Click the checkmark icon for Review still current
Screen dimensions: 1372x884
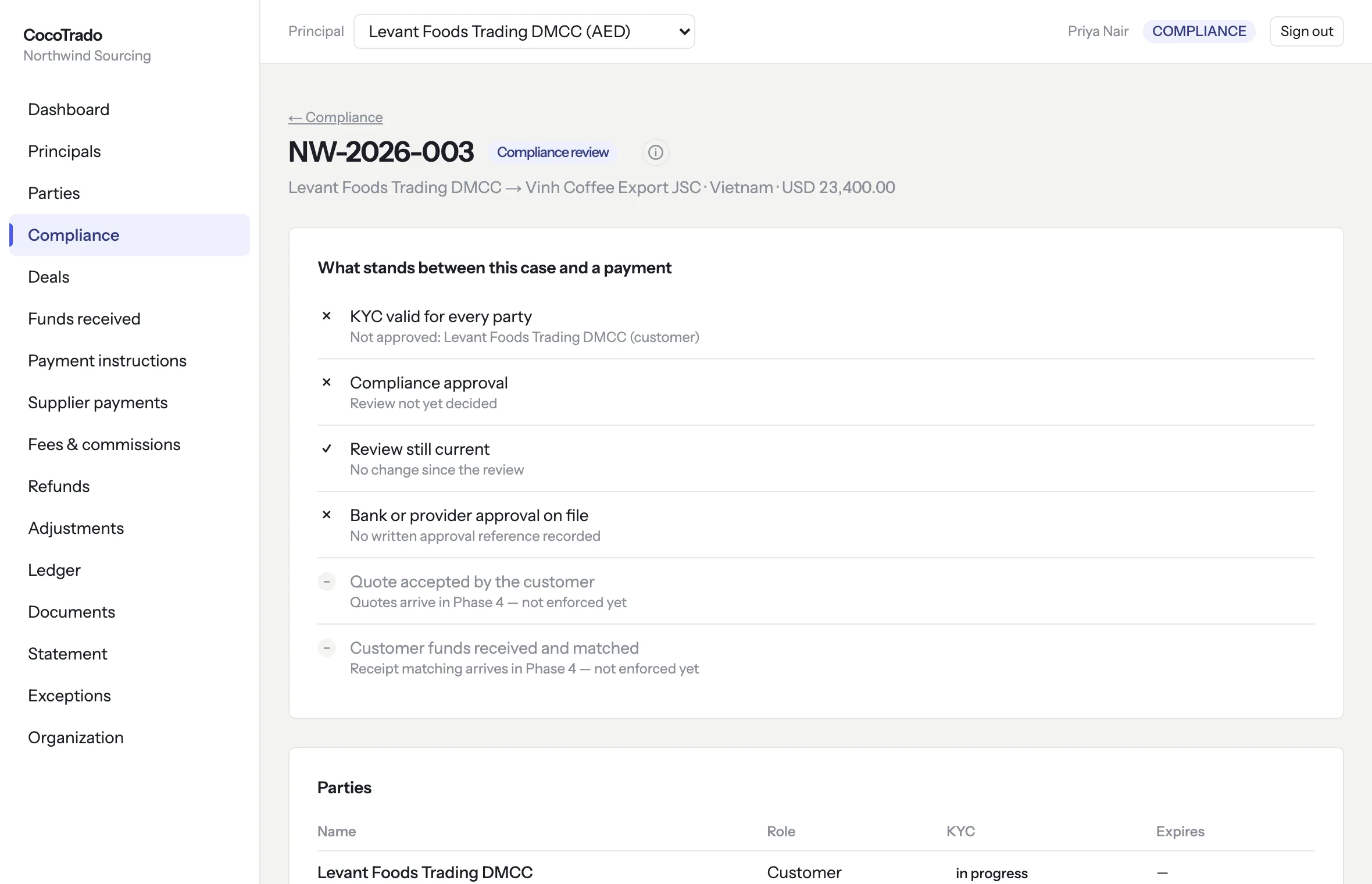pyautogui.click(x=327, y=448)
